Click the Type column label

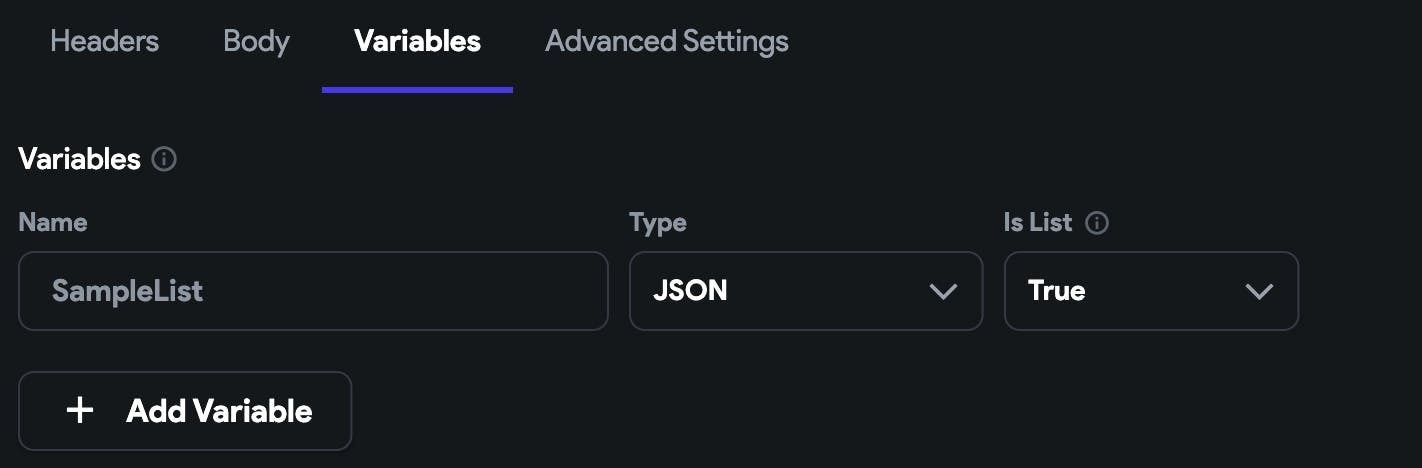pyautogui.click(x=657, y=222)
